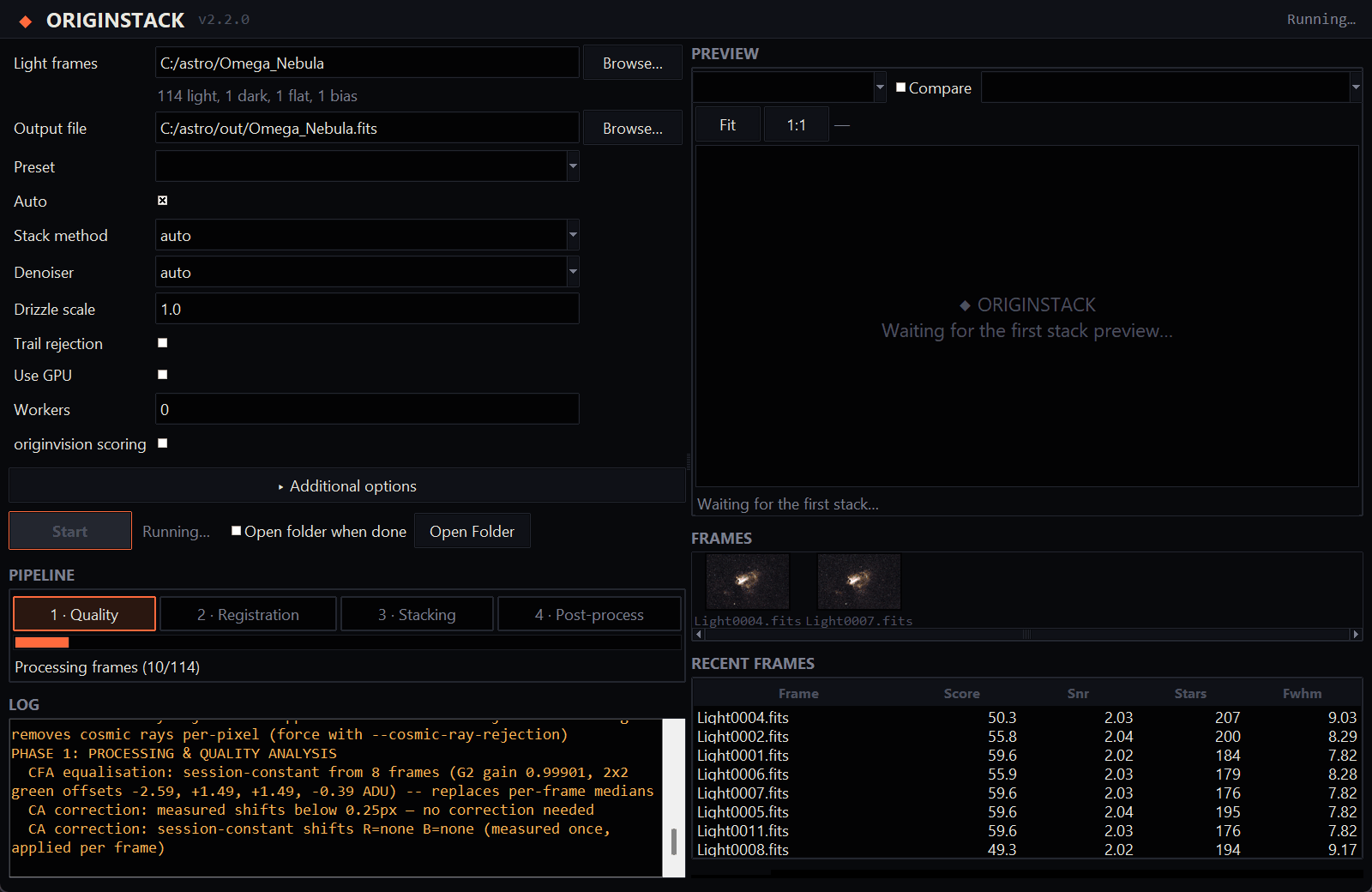Image resolution: width=1372 pixels, height=892 pixels.
Task: Click left arrow of frames scrollbar
Action: 699,635
